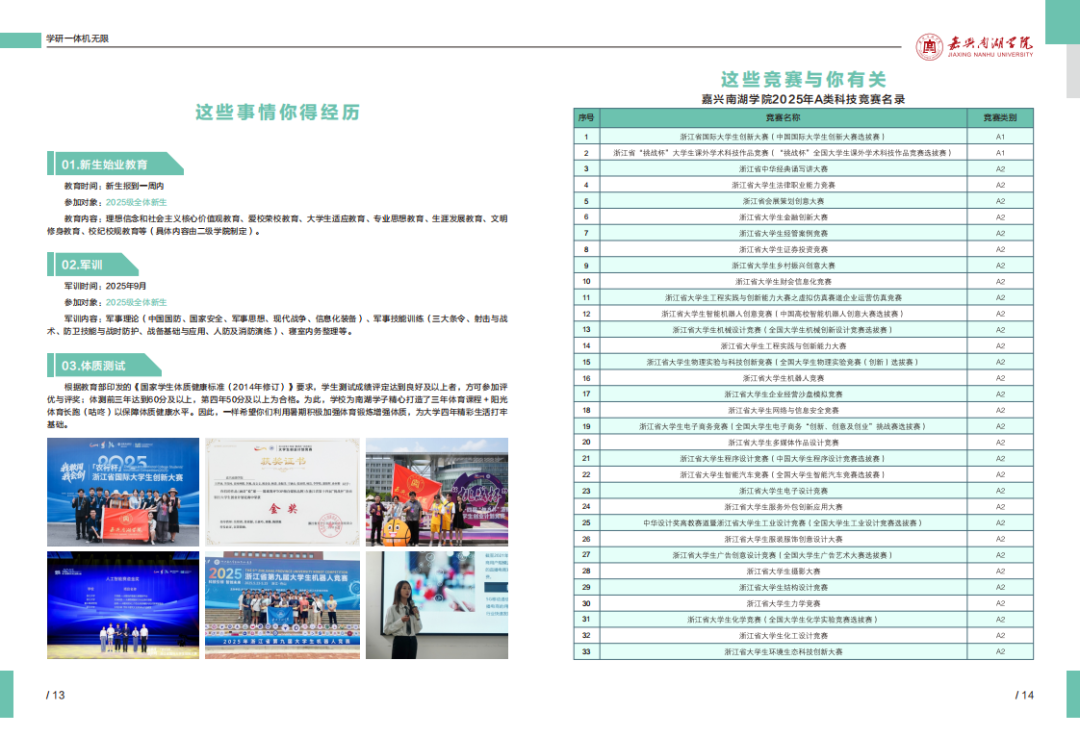Click row 21 浙江省大学生程序设计竞赛
Screen dimensions: 1080x737
[x=803, y=458]
